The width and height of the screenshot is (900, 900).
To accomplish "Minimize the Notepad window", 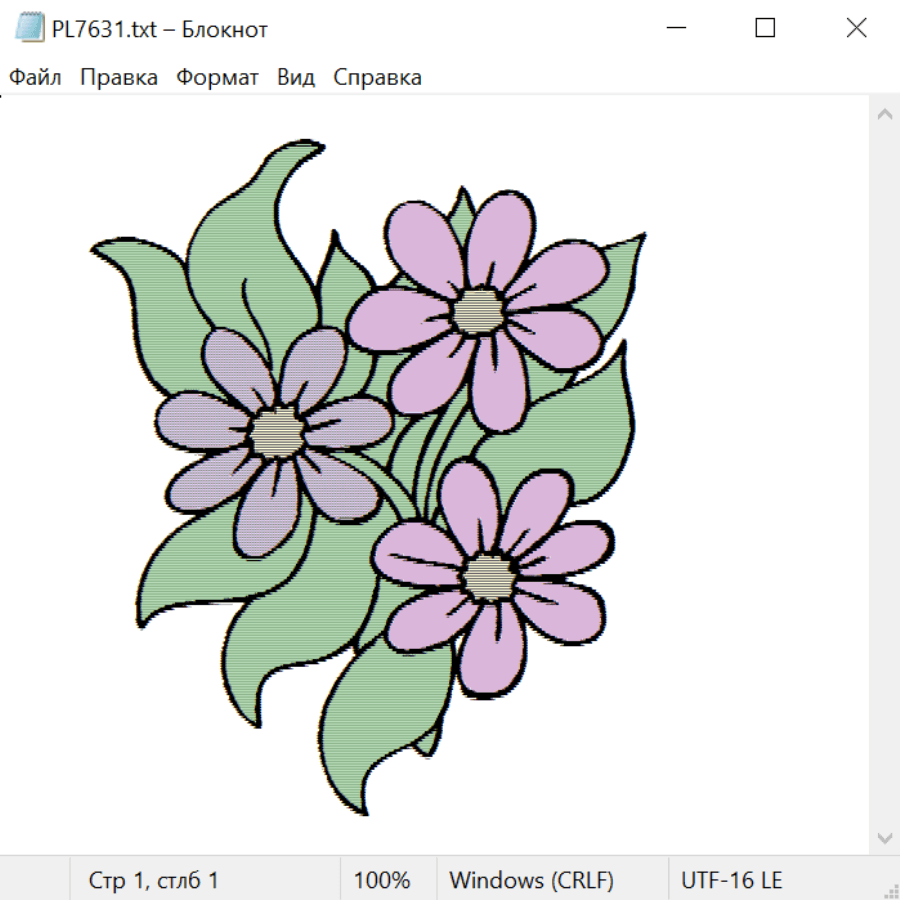I will (x=673, y=28).
